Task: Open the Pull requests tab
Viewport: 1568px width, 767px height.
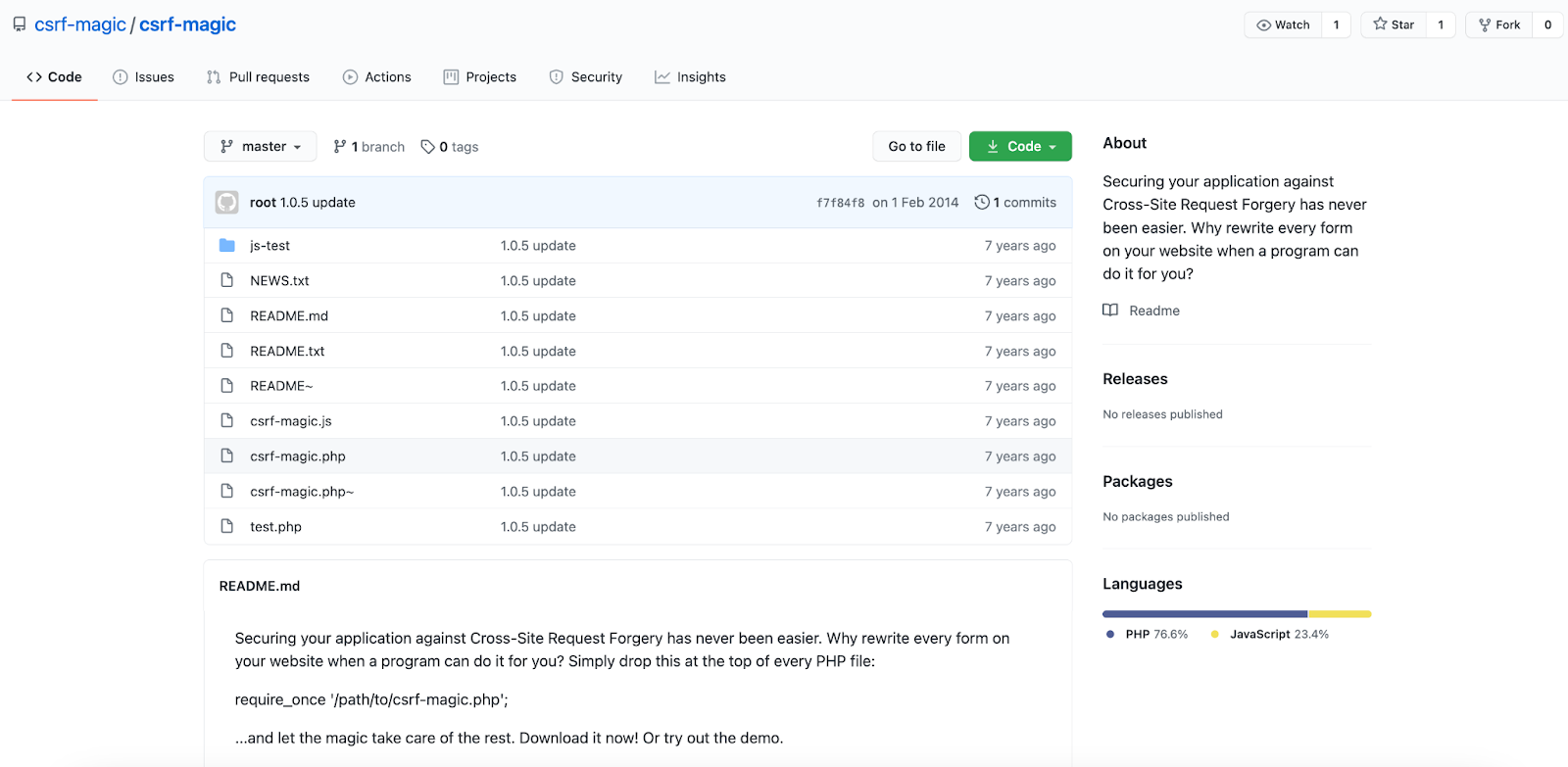Action: tap(258, 77)
